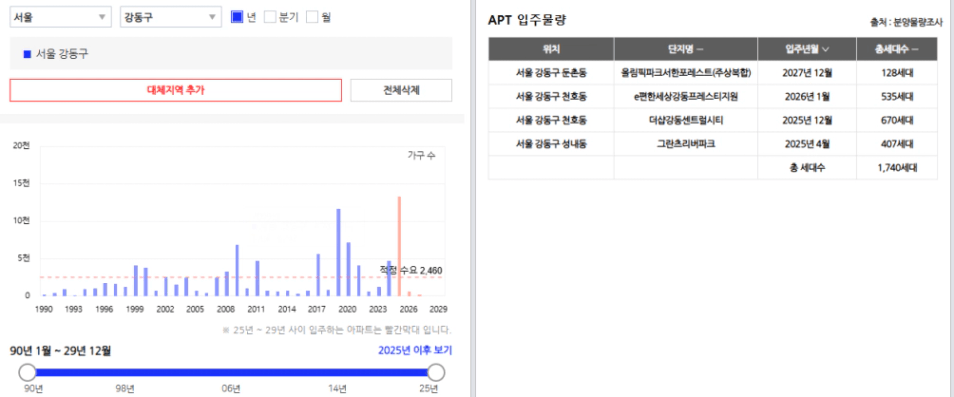Screen dimensions: 954x397
Task: Click the tall 2019 bar in chart
Action: click(x=338, y=252)
